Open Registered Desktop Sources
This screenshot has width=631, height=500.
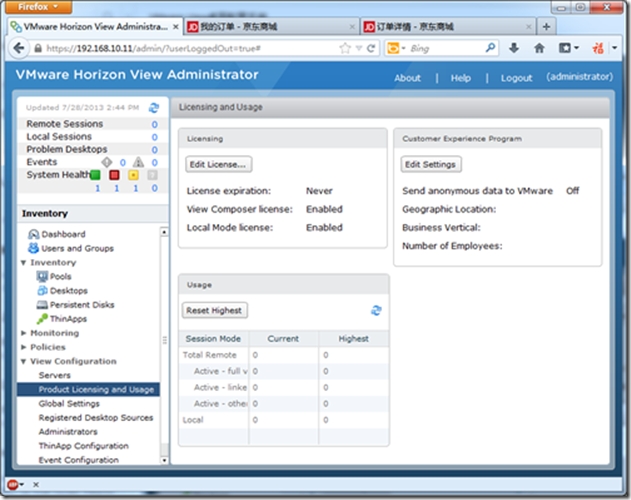tap(96, 417)
